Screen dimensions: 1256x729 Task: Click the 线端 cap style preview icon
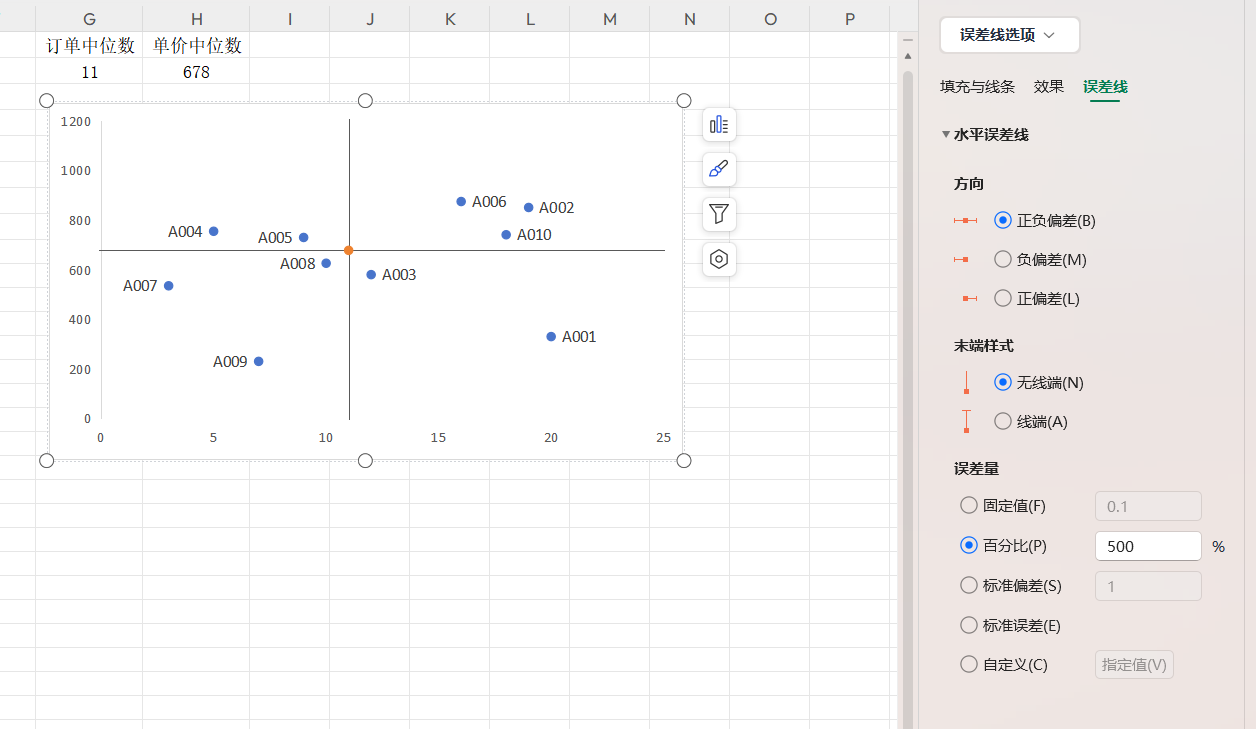[x=965, y=420]
